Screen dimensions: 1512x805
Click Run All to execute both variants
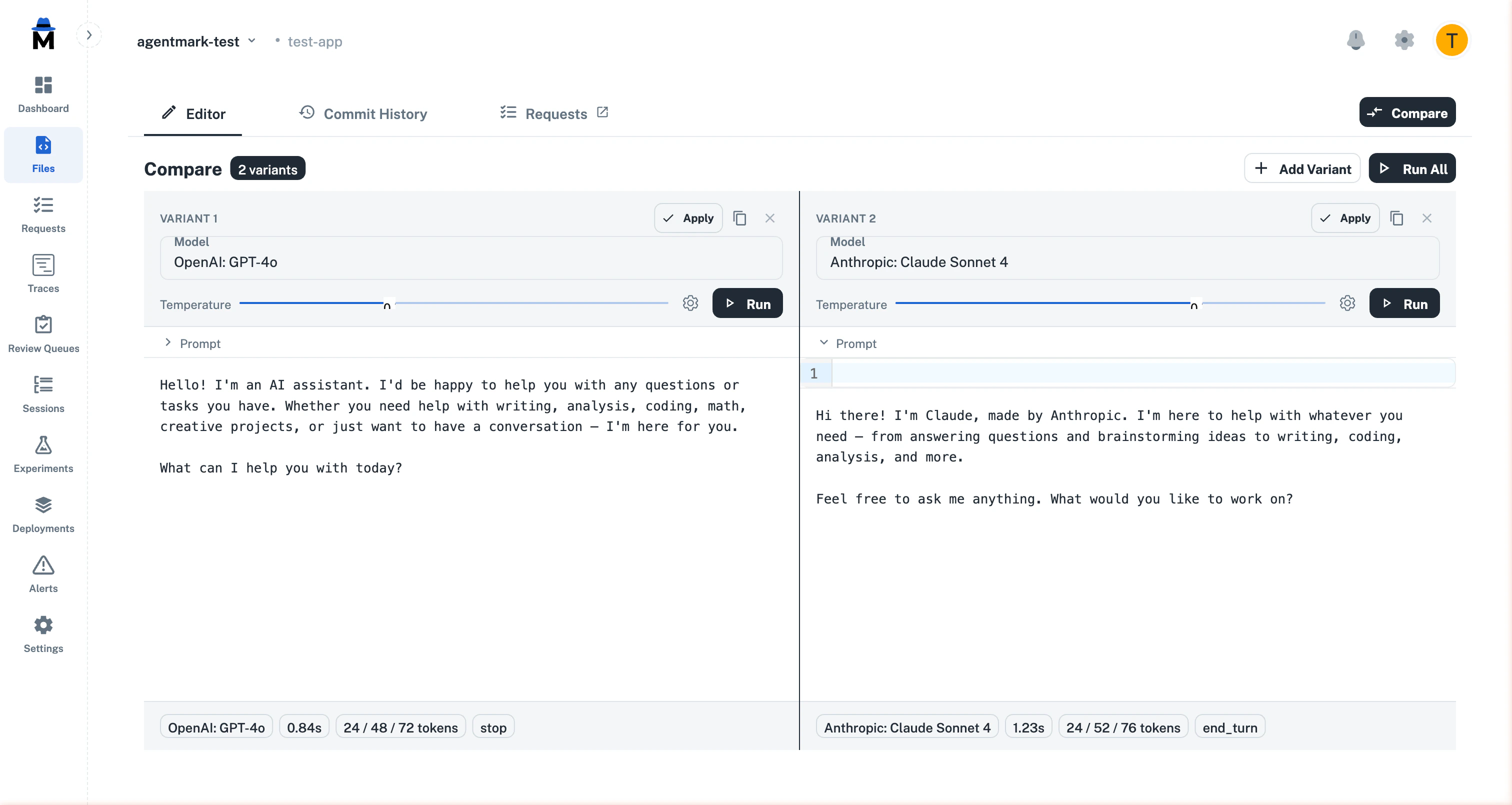click(x=1411, y=168)
